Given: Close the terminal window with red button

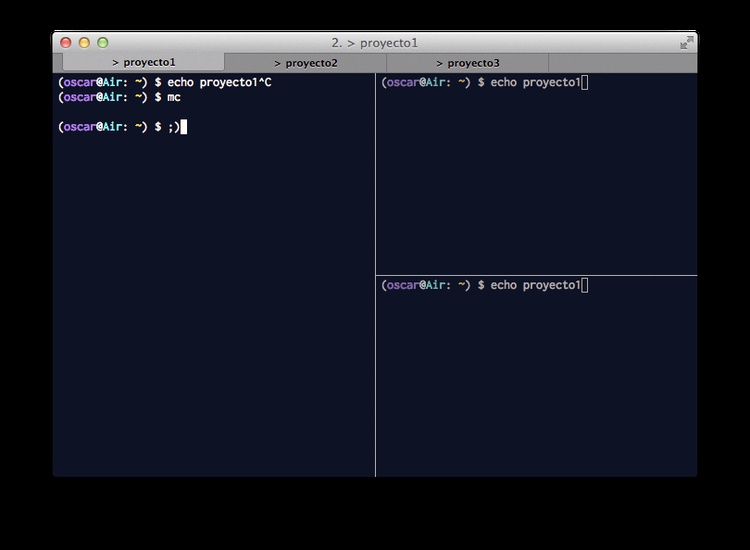Looking at the screenshot, I should (x=66, y=43).
